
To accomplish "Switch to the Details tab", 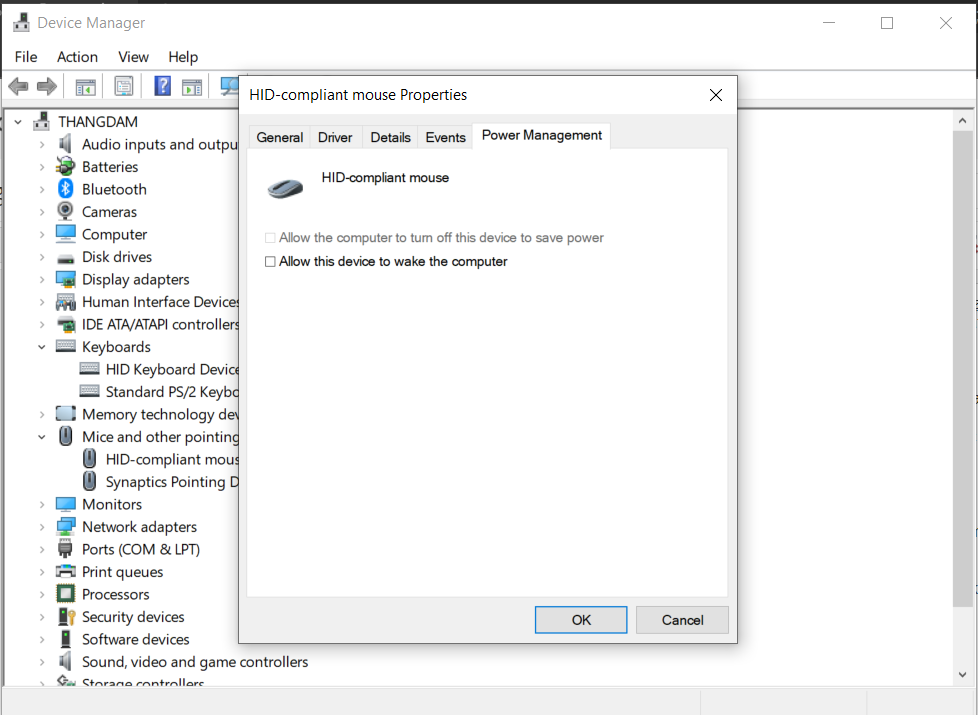I will point(390,137).
